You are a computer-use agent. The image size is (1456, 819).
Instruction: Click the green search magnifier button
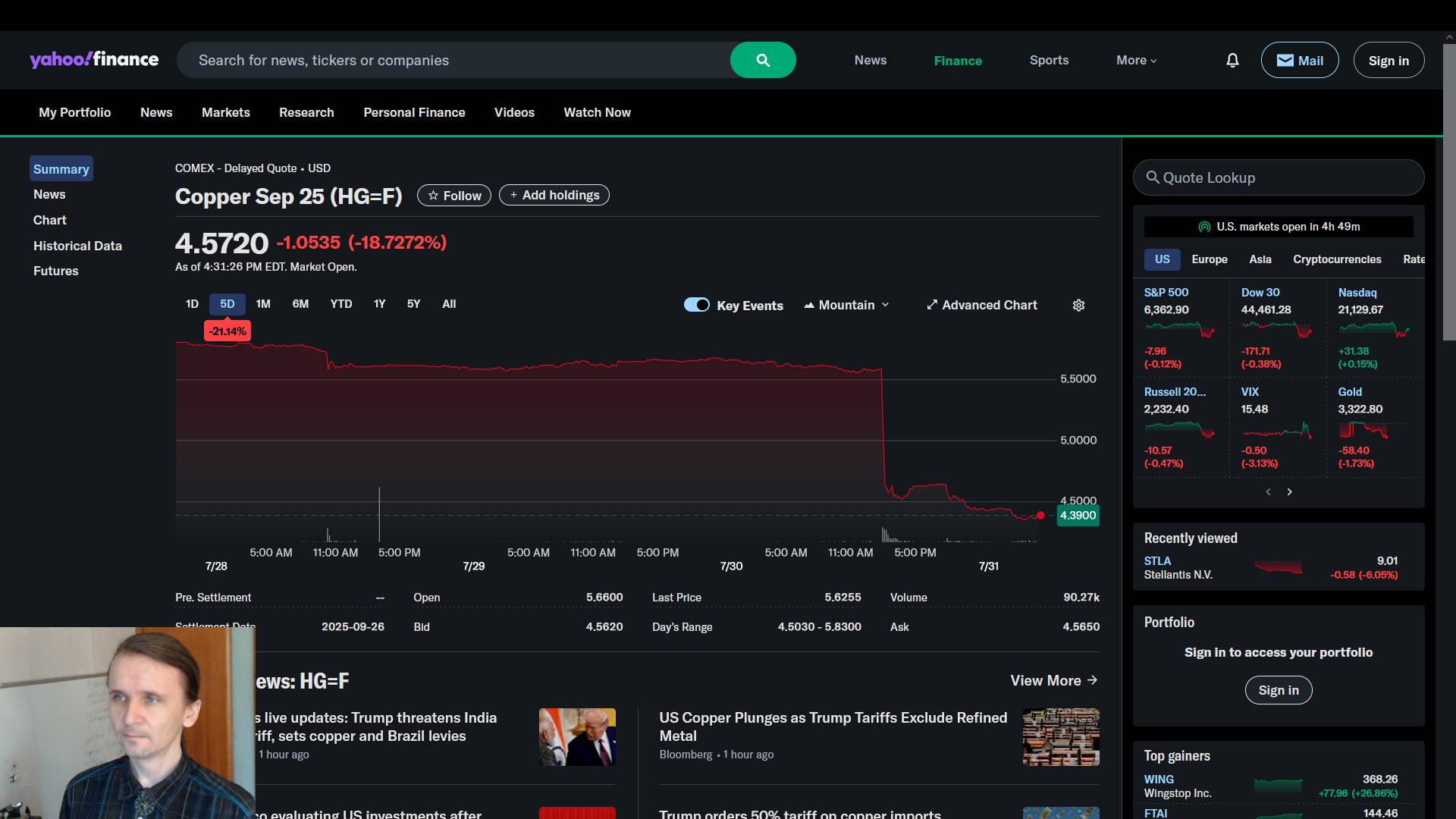coord(763,60)
